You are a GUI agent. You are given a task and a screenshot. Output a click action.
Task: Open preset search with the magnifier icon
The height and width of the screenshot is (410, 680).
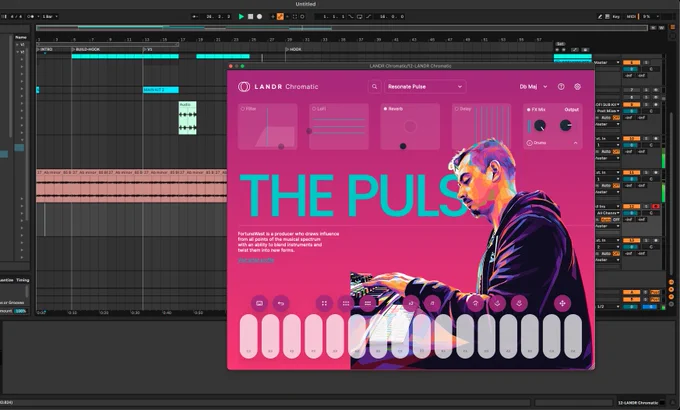(x=374, y=87)
